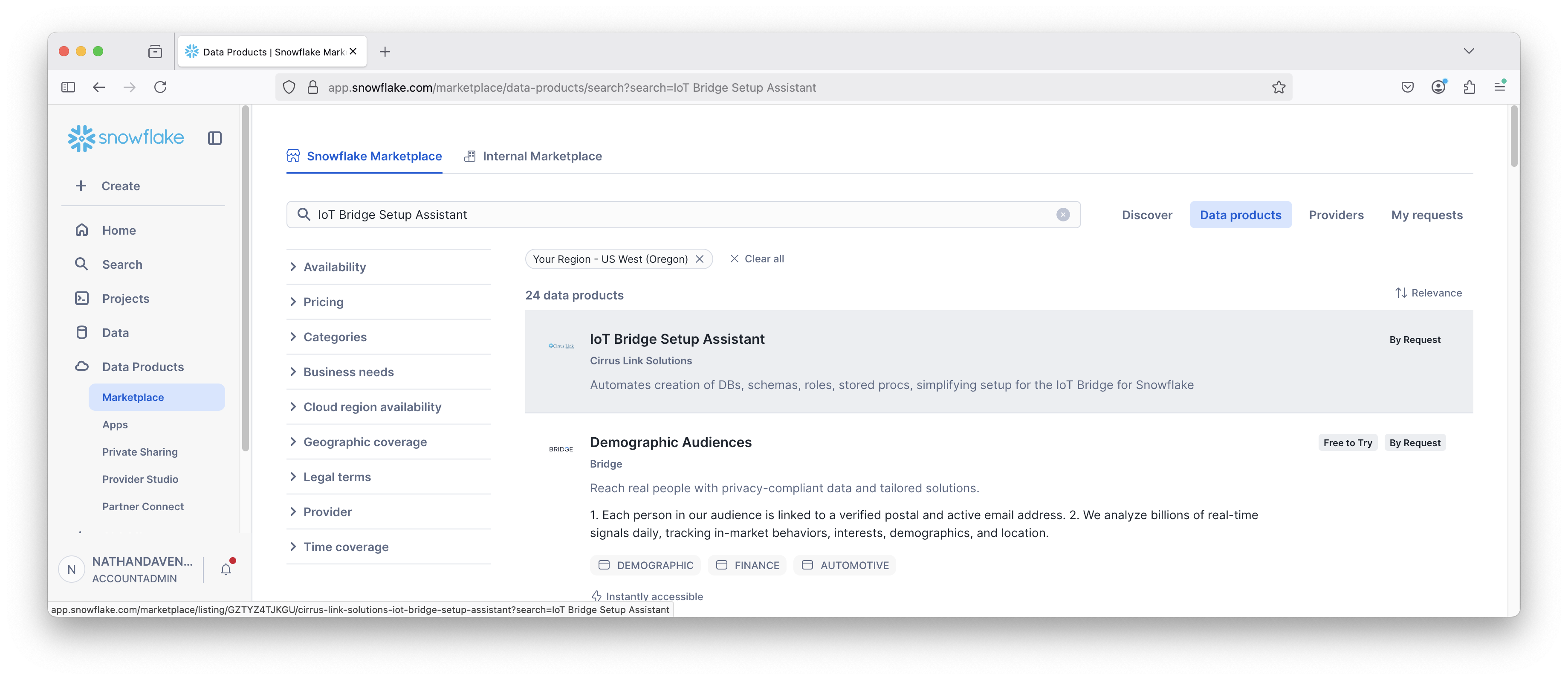Image resolution: width=1568 pixels, height=680 pixels.
Task: Click the Bridge provider logo
Action: point(561,449)
